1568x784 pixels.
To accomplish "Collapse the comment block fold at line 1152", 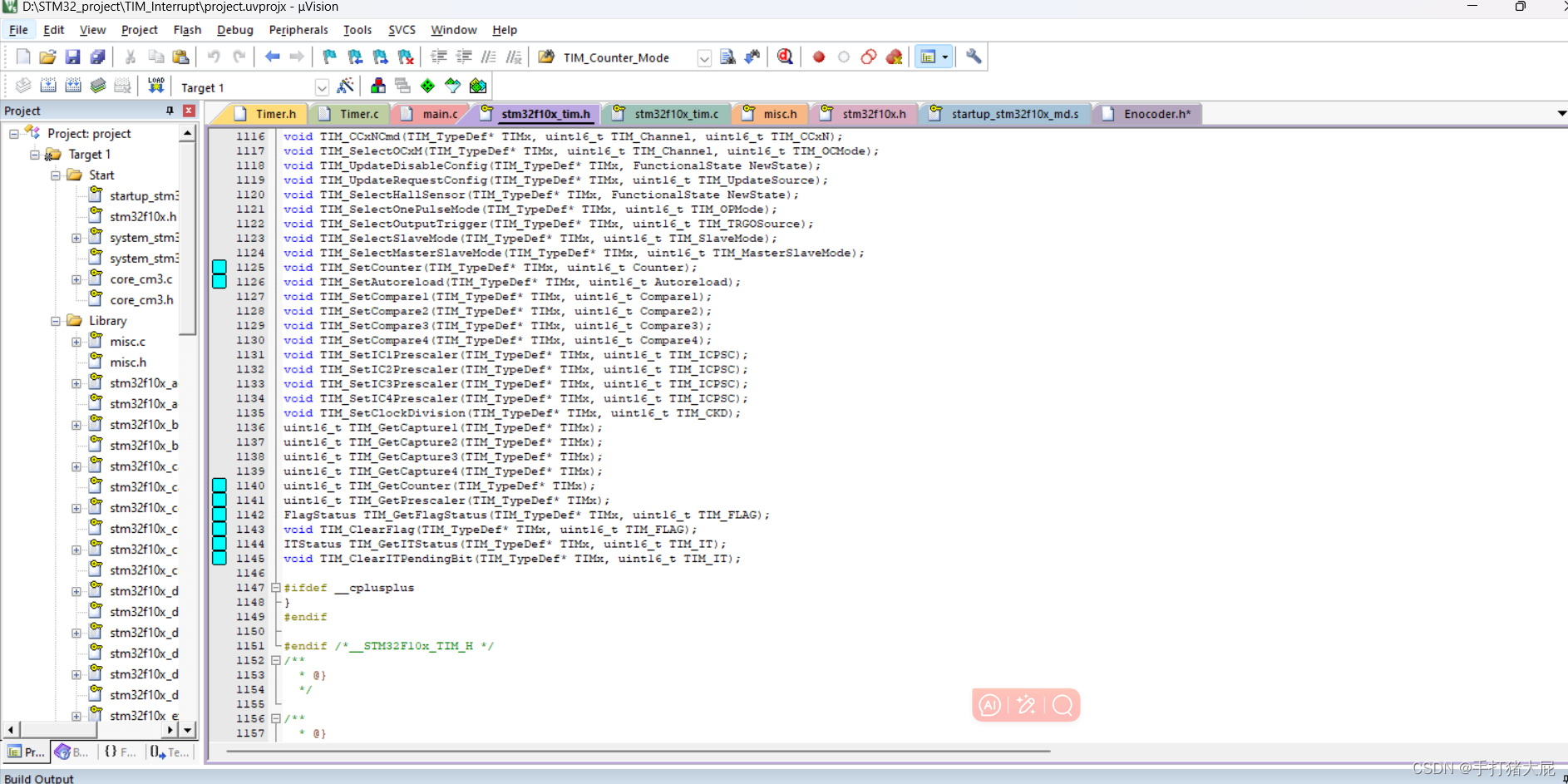I will pos(276,660).
